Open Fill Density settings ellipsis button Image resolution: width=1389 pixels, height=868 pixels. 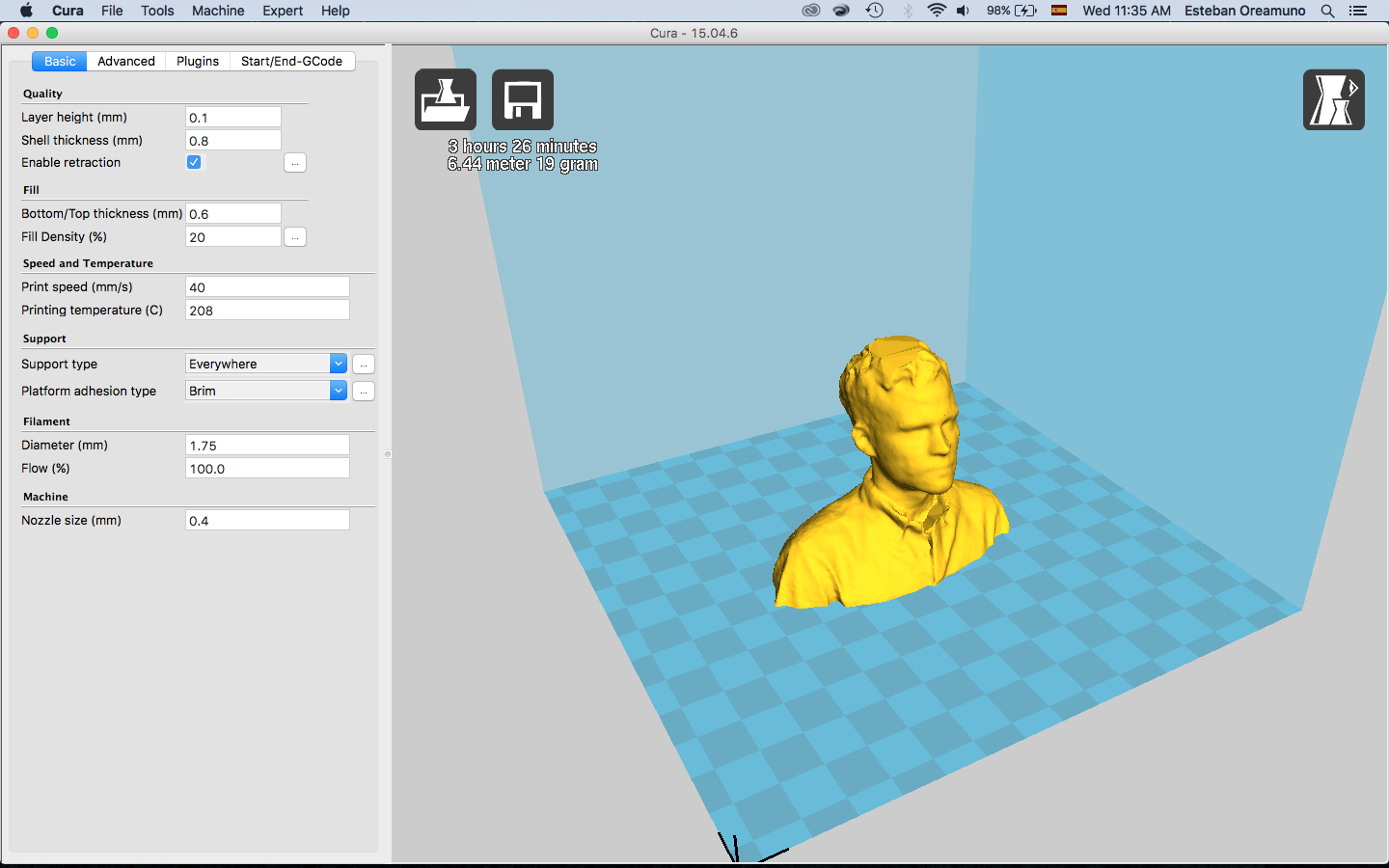(295, 236)
